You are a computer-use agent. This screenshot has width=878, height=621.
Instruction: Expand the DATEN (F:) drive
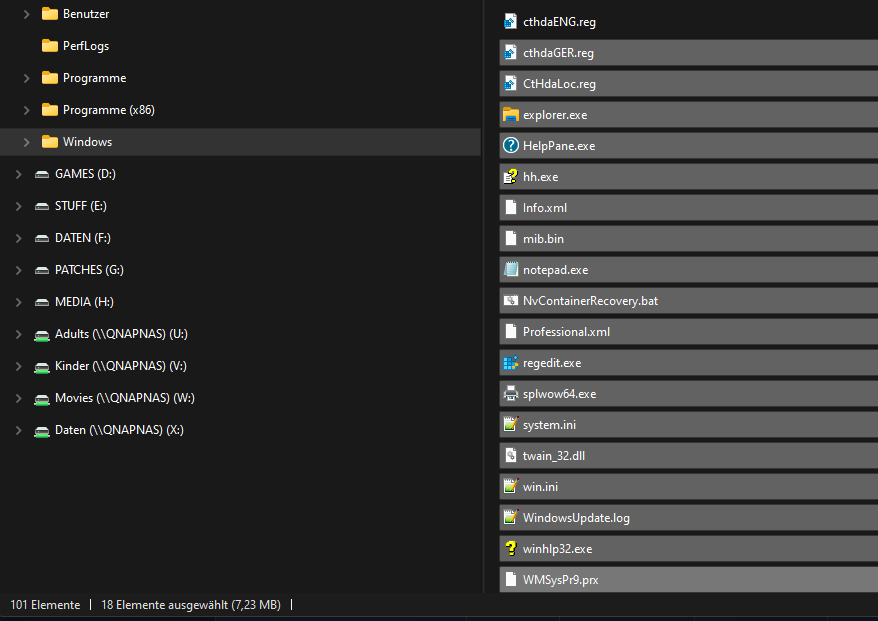click(x=18, y=238)
